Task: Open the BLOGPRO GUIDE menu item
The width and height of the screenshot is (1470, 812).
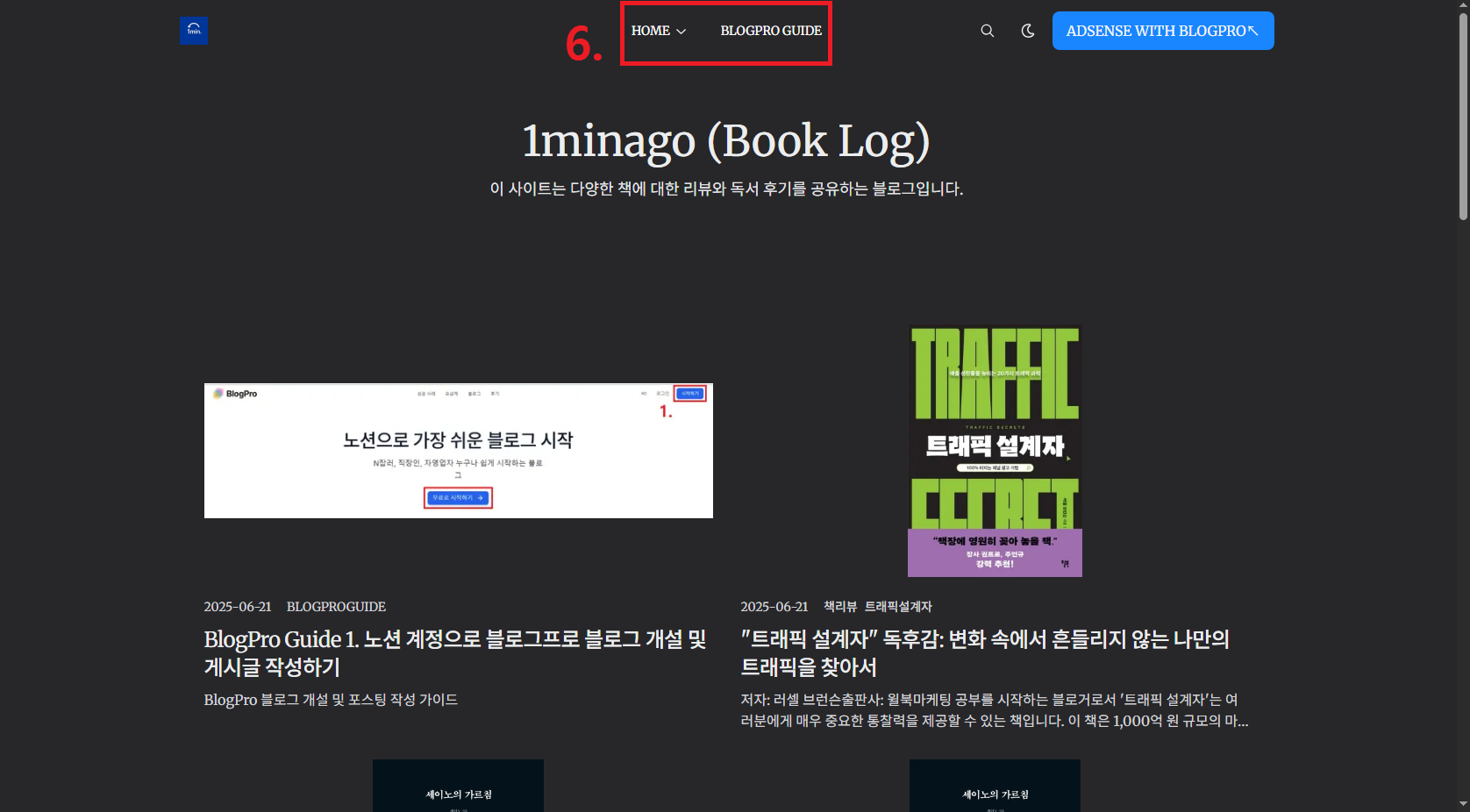Action: 771,31
